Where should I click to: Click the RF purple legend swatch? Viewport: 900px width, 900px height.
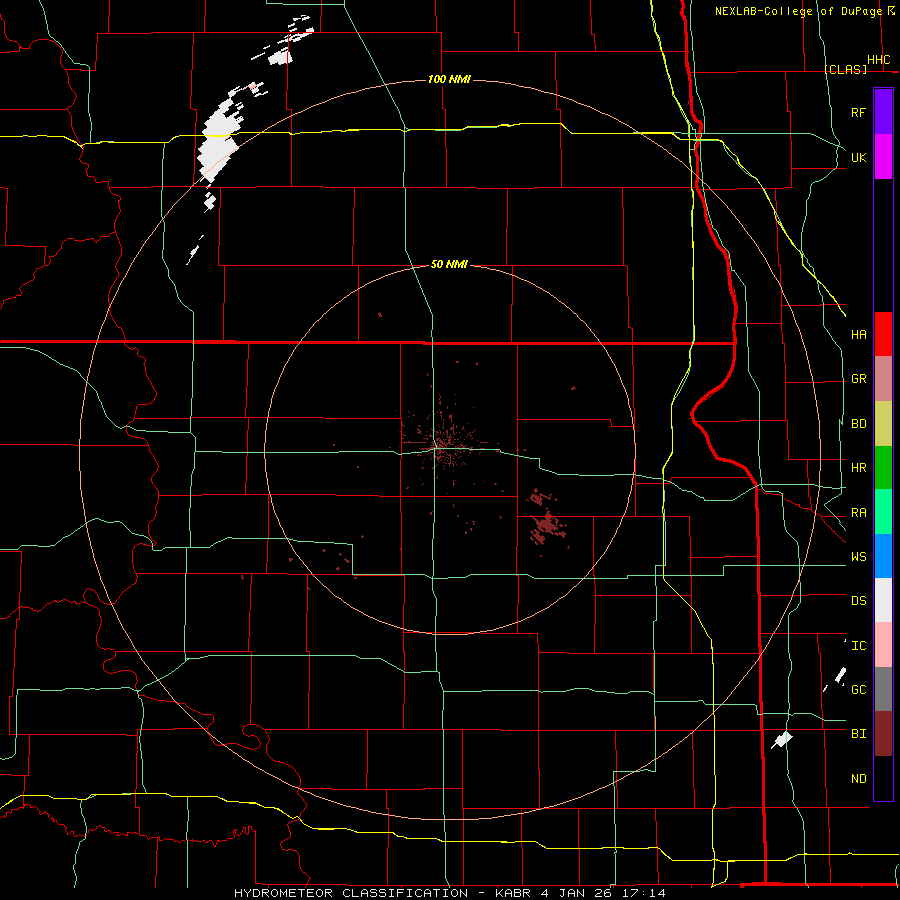[x=883, y=112]
